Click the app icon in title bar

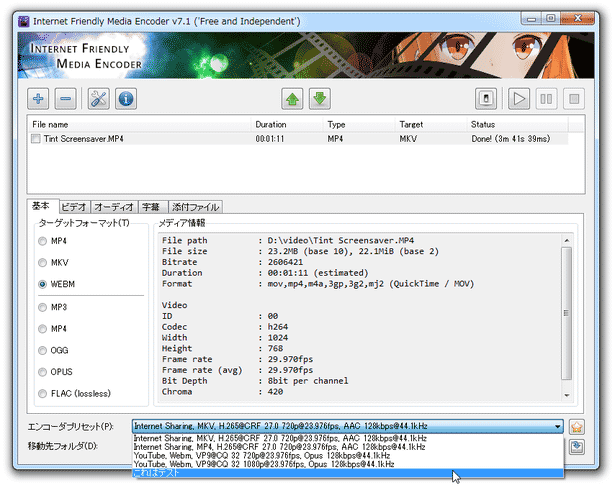(x=24, y=21)
